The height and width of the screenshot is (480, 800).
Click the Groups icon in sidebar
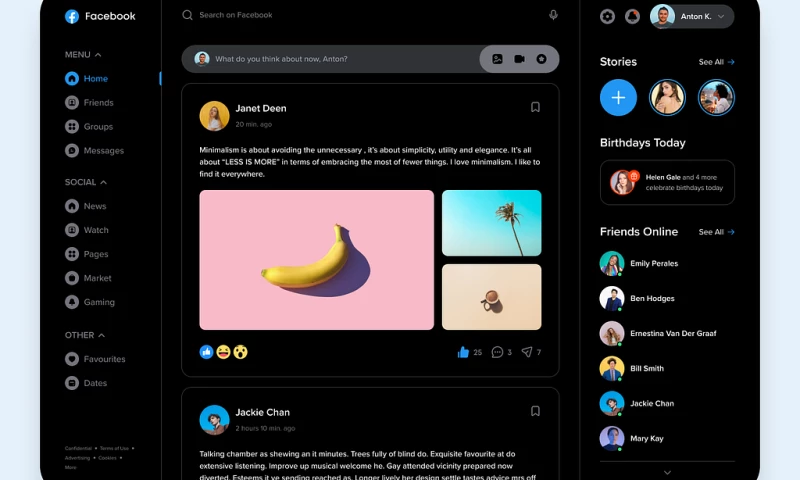[72, 127]
